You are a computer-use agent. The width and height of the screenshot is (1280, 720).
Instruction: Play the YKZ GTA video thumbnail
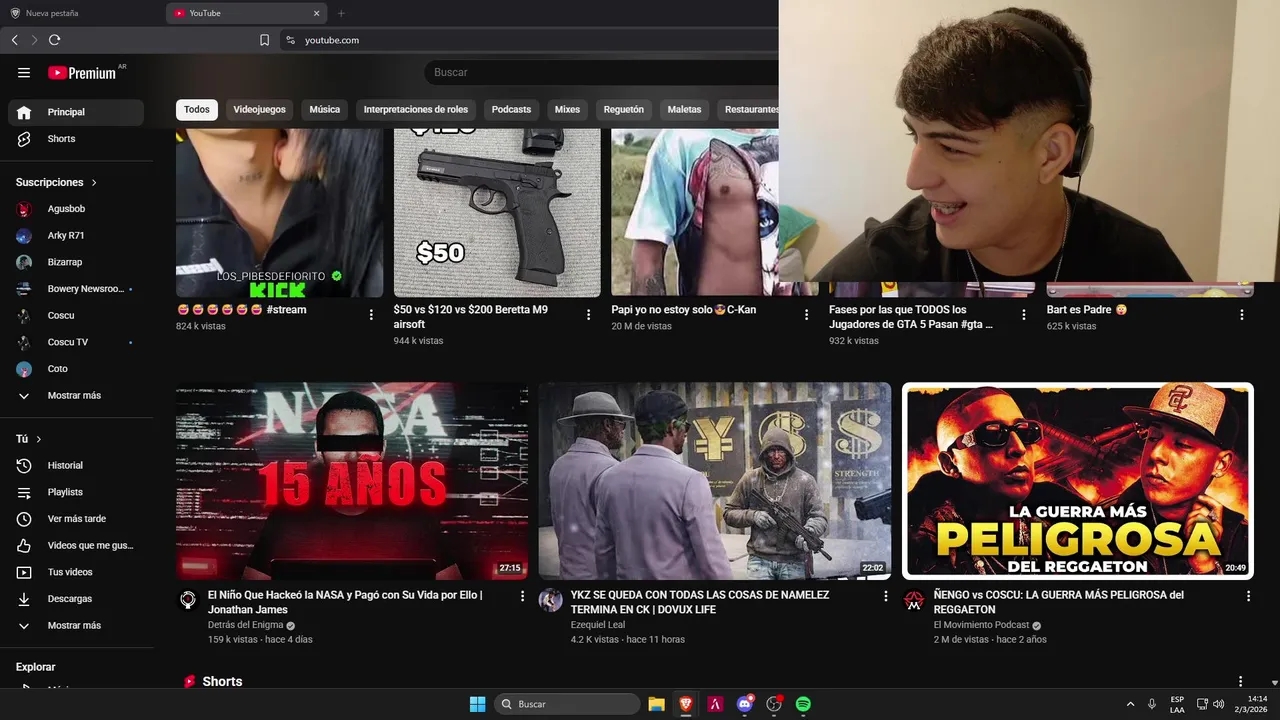[714, 481]
